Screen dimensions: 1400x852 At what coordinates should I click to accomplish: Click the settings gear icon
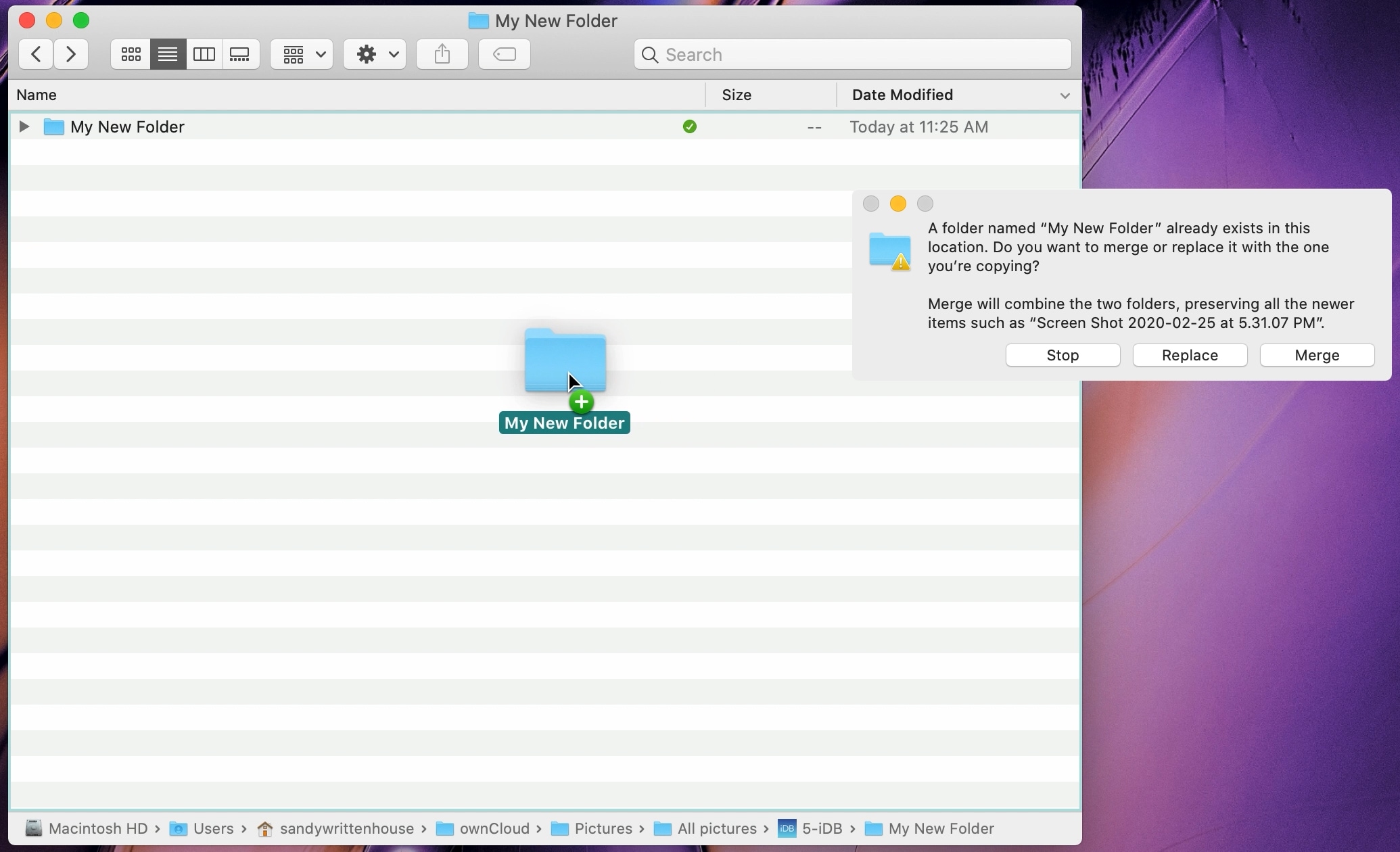365,54
